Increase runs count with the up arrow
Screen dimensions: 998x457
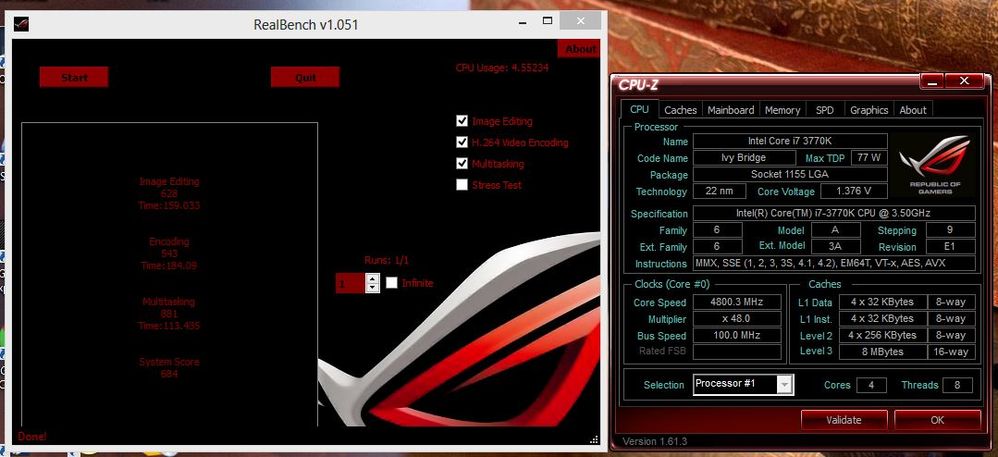(x=372, y=278)
